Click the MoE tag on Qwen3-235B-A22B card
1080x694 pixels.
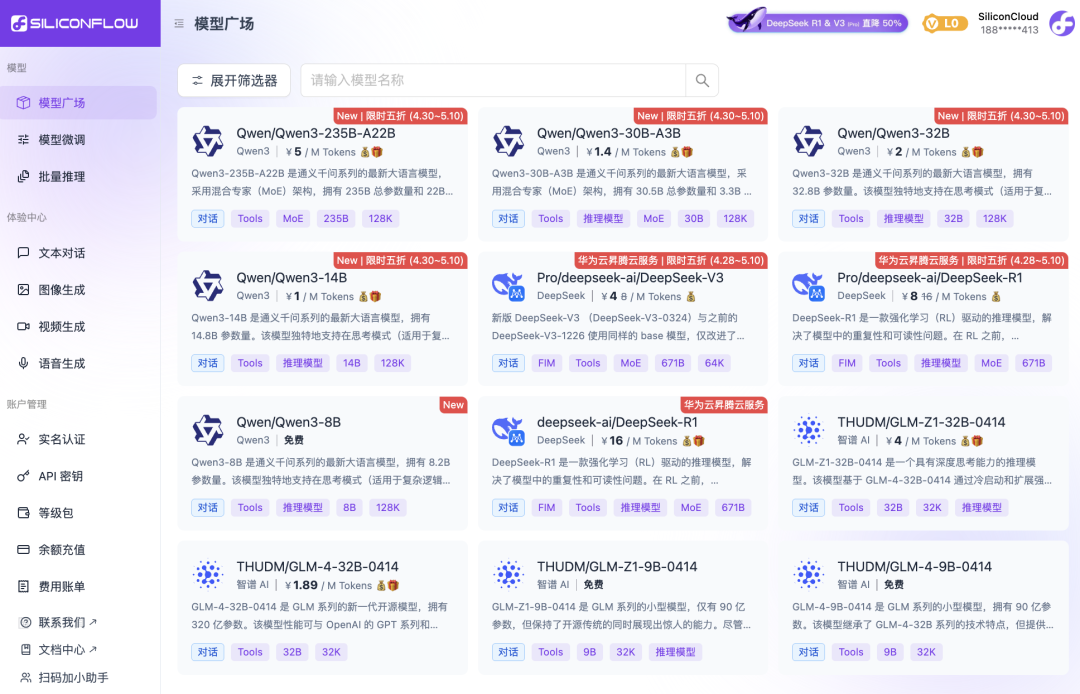click(293, 219)
